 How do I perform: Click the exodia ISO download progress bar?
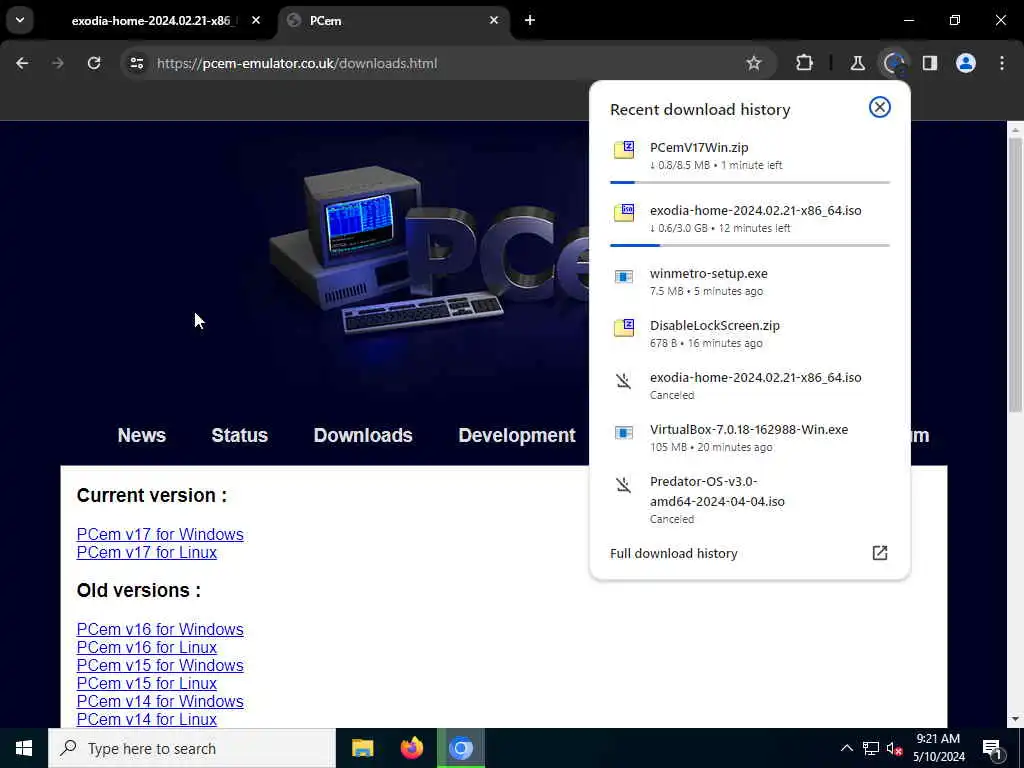(750, 245)
